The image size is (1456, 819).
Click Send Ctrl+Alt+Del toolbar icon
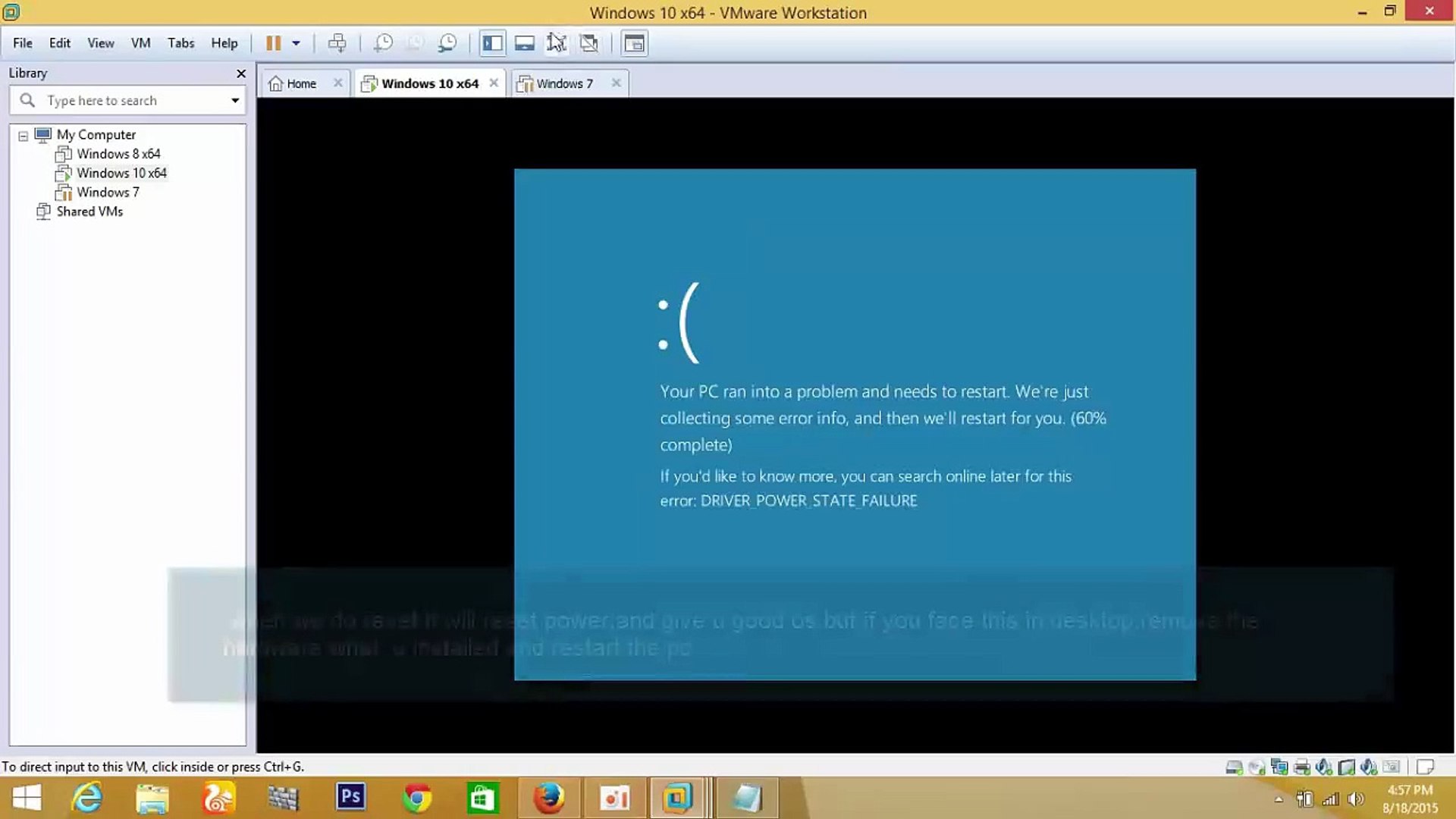coord(337,43)
